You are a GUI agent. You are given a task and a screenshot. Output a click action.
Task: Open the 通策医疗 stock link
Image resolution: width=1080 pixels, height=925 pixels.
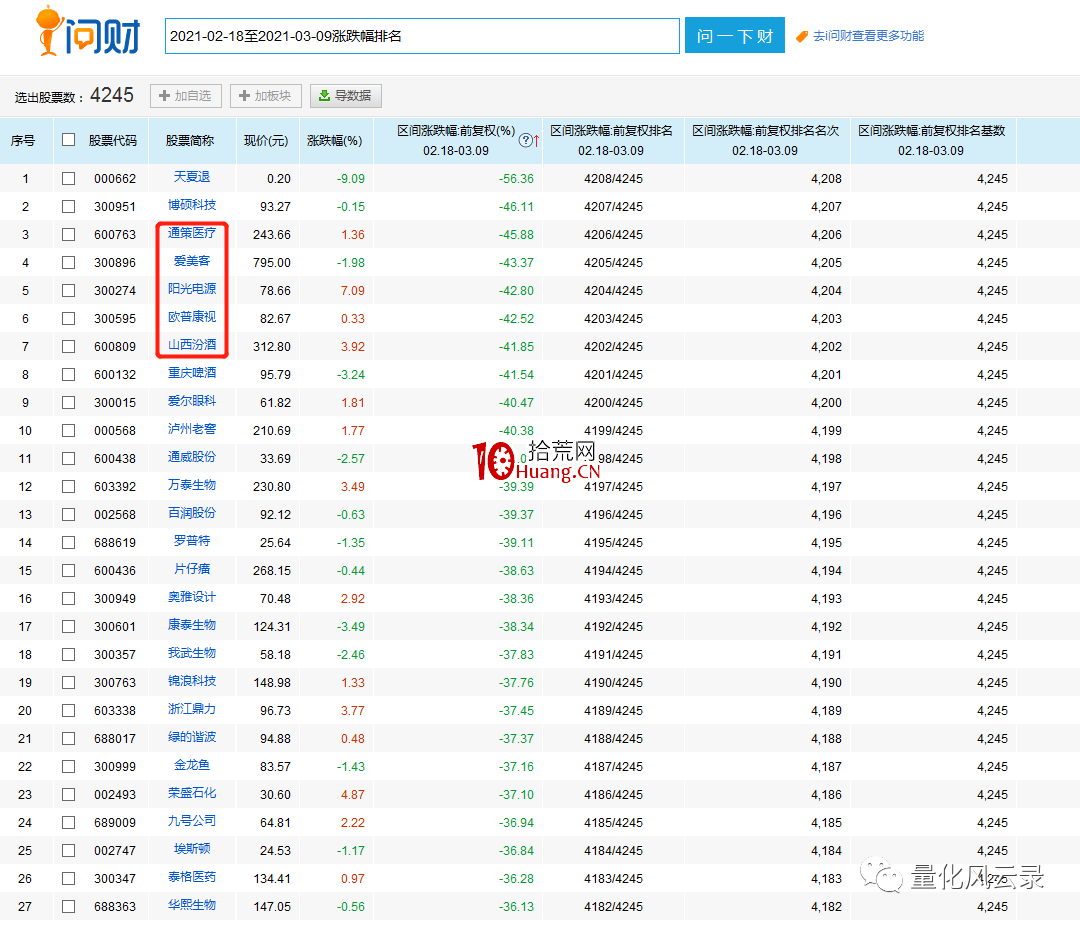(x=192, y=233)
